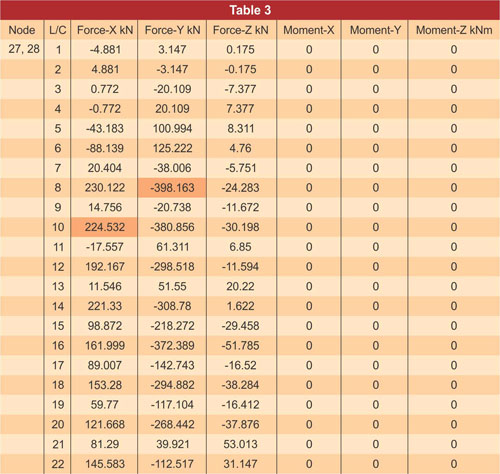Select the Node column header
This screenshot has height=474, width=500.
point(22,30)
